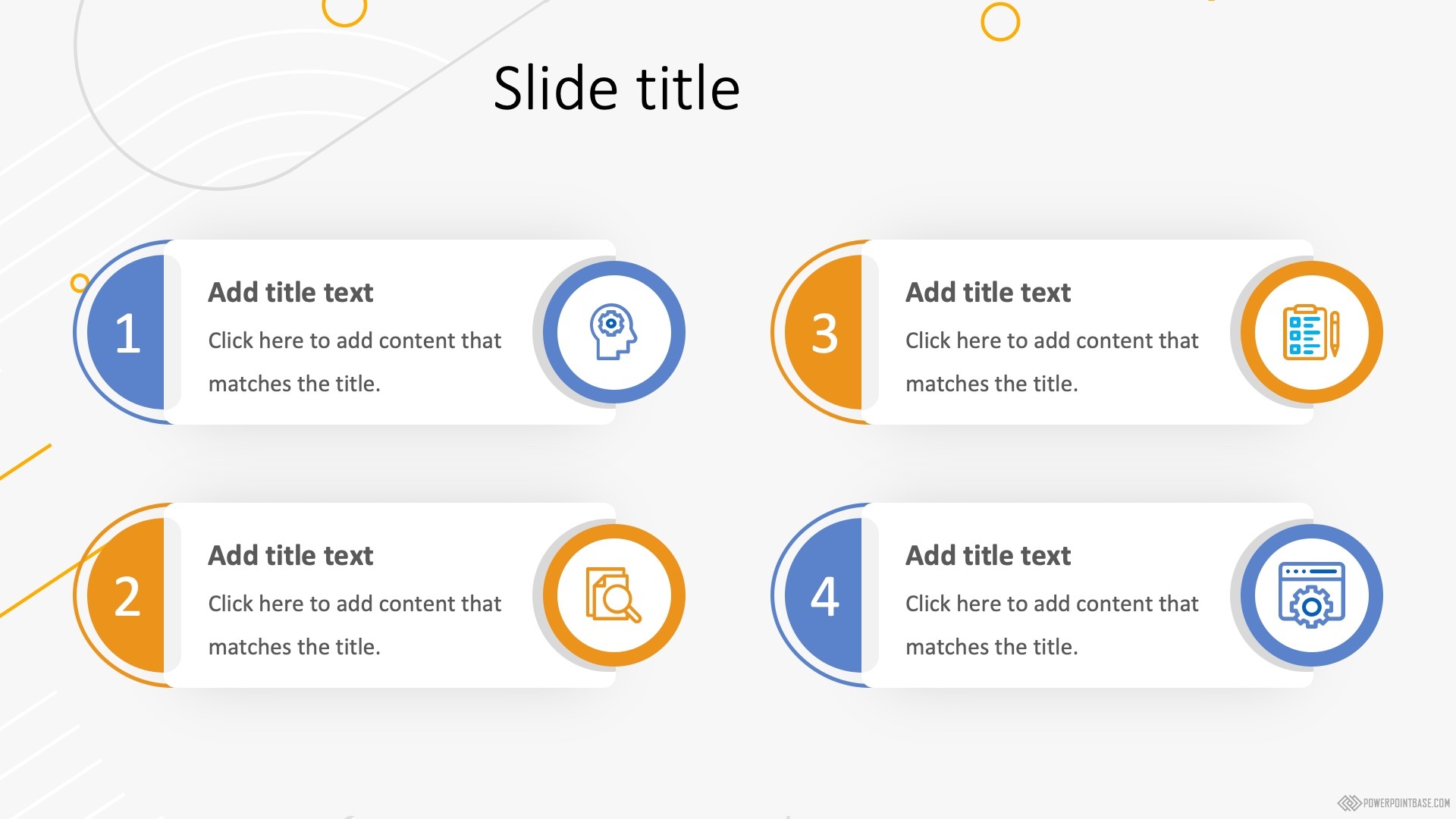Image resolution: width=1456 pixels, height=819 pixels.
Task: Click the content text in card 2
Action: 354,625
